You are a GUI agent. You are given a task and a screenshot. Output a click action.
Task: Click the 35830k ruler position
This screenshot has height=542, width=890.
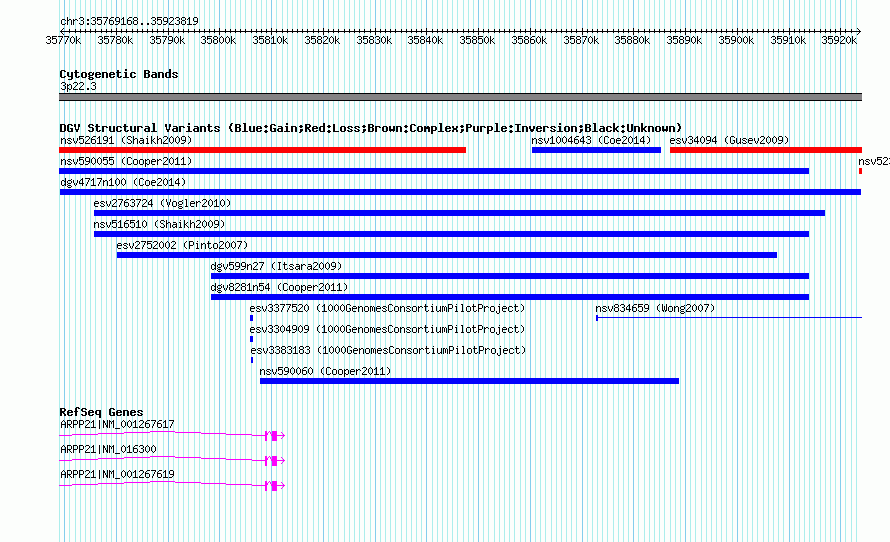373,40
